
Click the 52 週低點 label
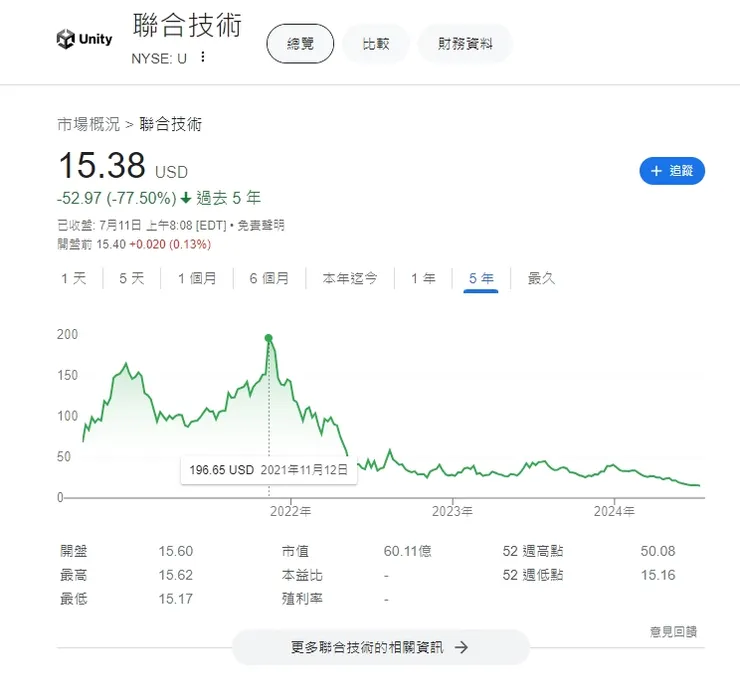[x=533, y=575]
